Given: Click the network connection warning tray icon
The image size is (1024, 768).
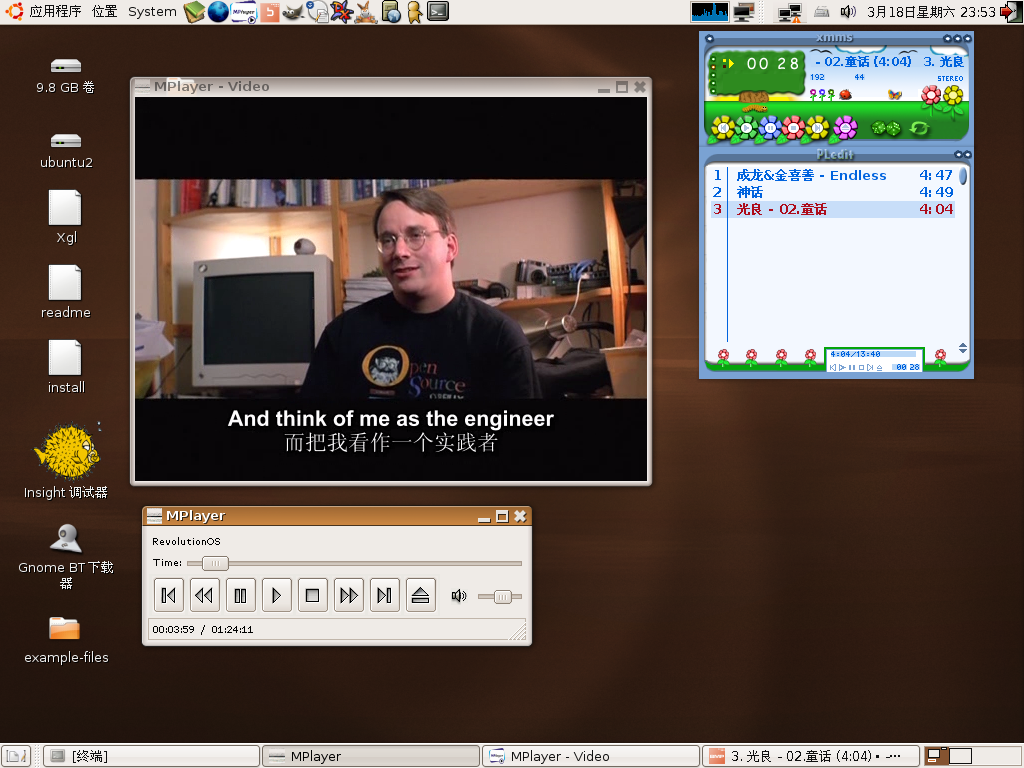Looking at the screenshot, I should point(790,12).
